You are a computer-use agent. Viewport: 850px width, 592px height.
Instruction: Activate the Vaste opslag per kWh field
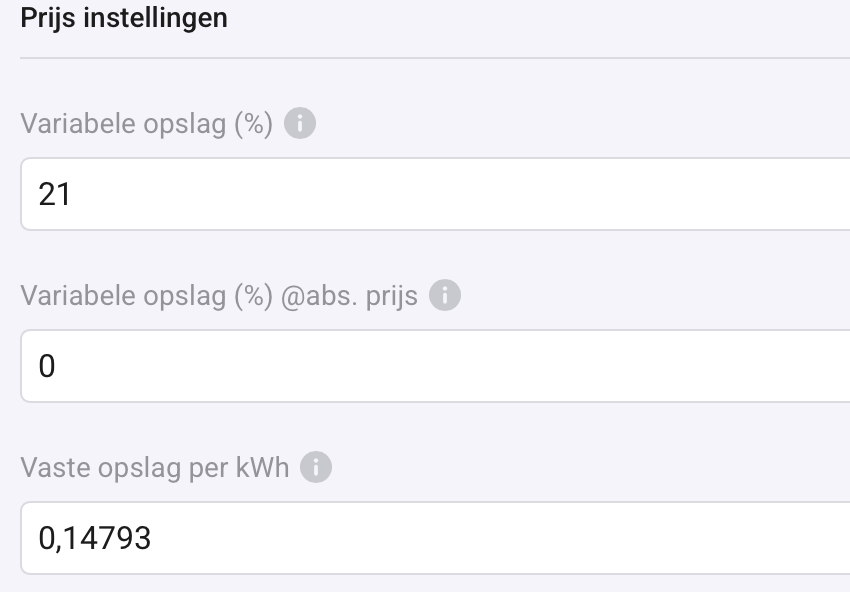click(x=435, y=538)
